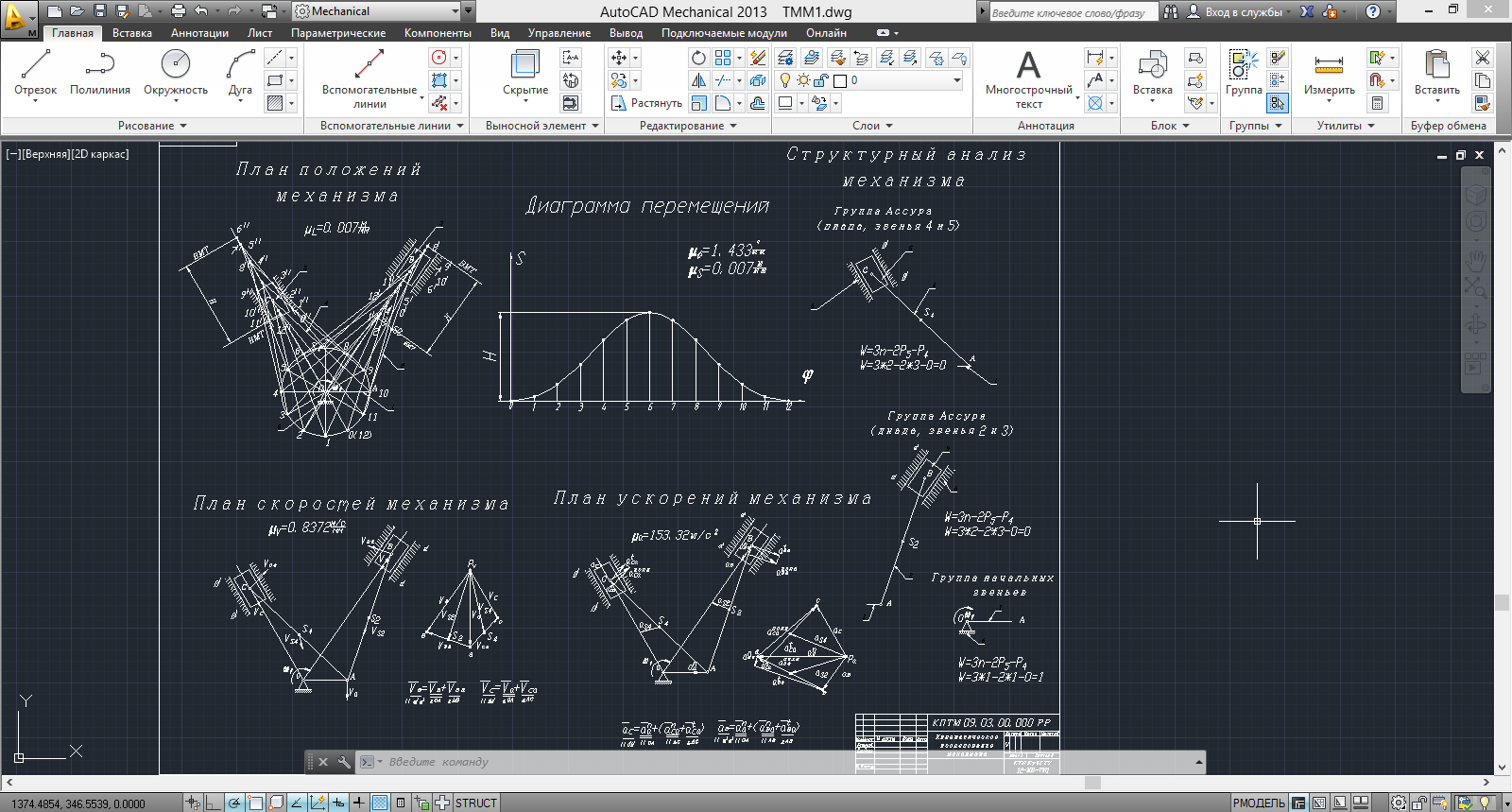Click the Многострочный текст tool
Viewport: 1512px width, 812px height.
point(1028,79)
